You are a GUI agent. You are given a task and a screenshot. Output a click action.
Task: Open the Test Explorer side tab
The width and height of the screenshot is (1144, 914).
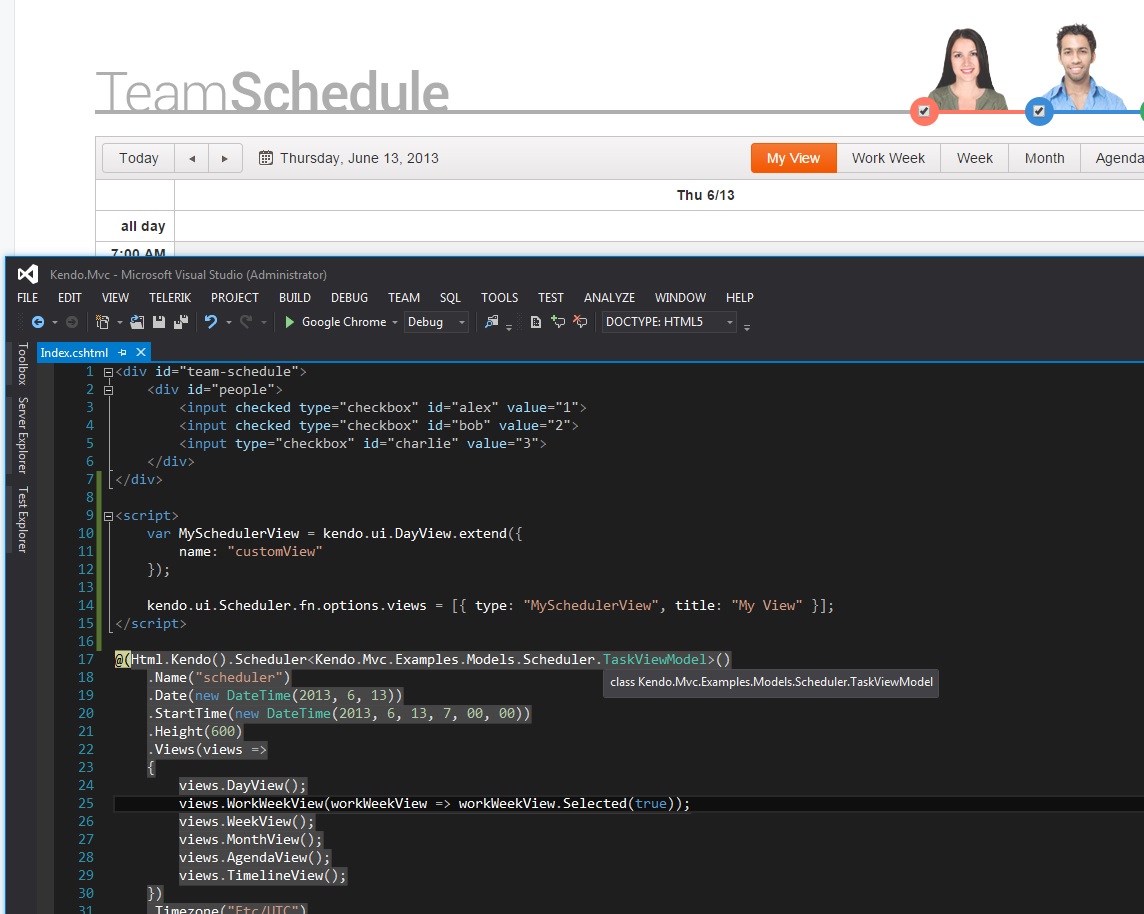[x=23, y=519]
